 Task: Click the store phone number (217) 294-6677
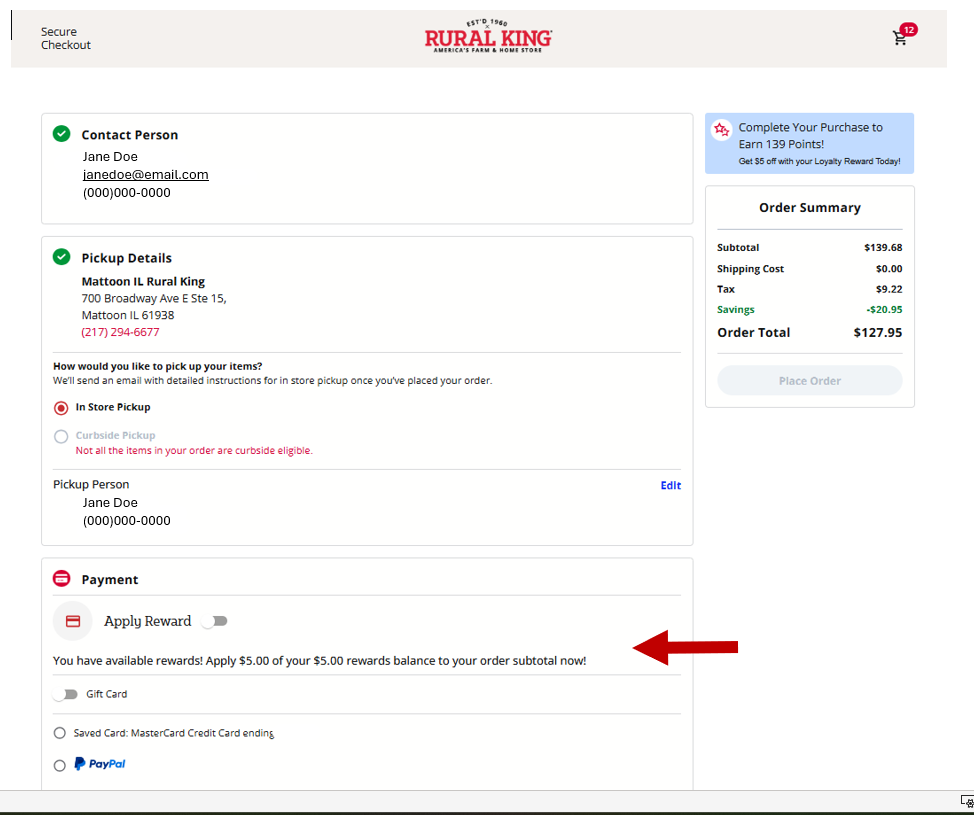(120, 332)
